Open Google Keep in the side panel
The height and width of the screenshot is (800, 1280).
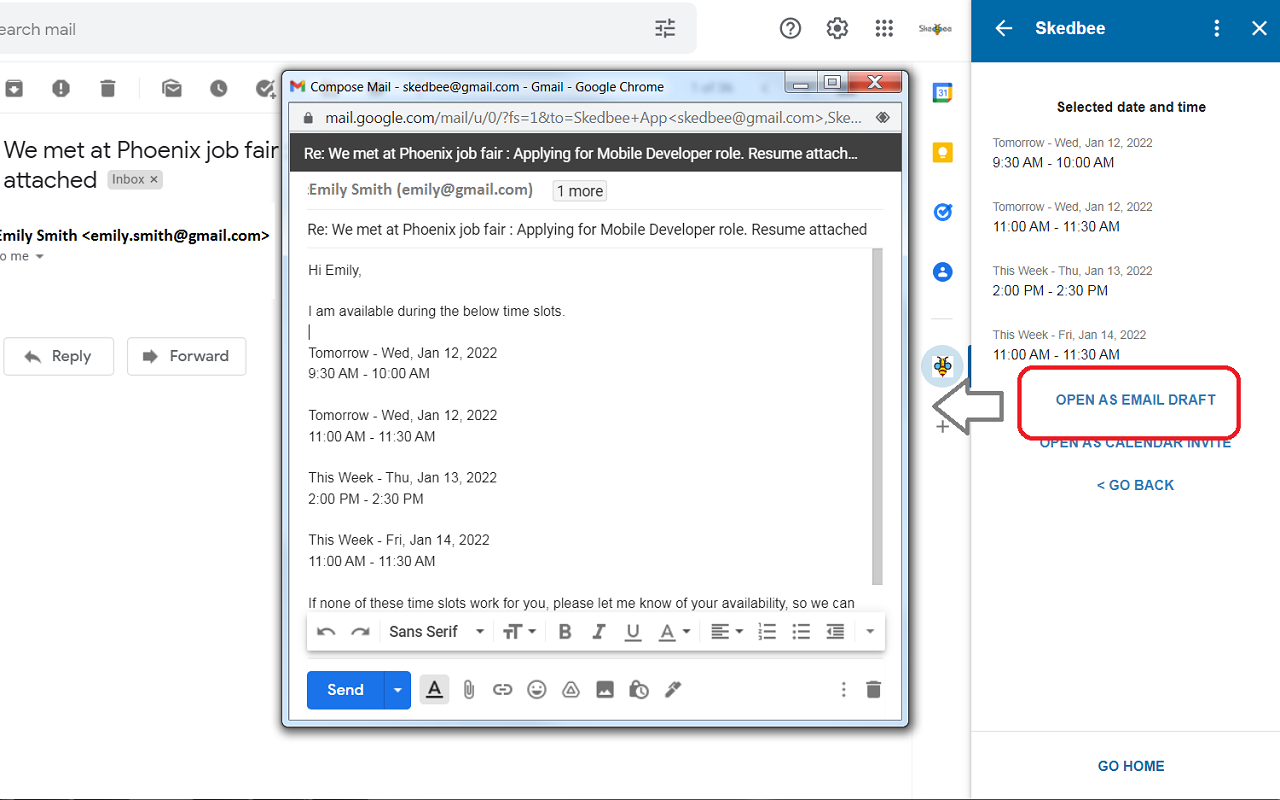(942, 153)
